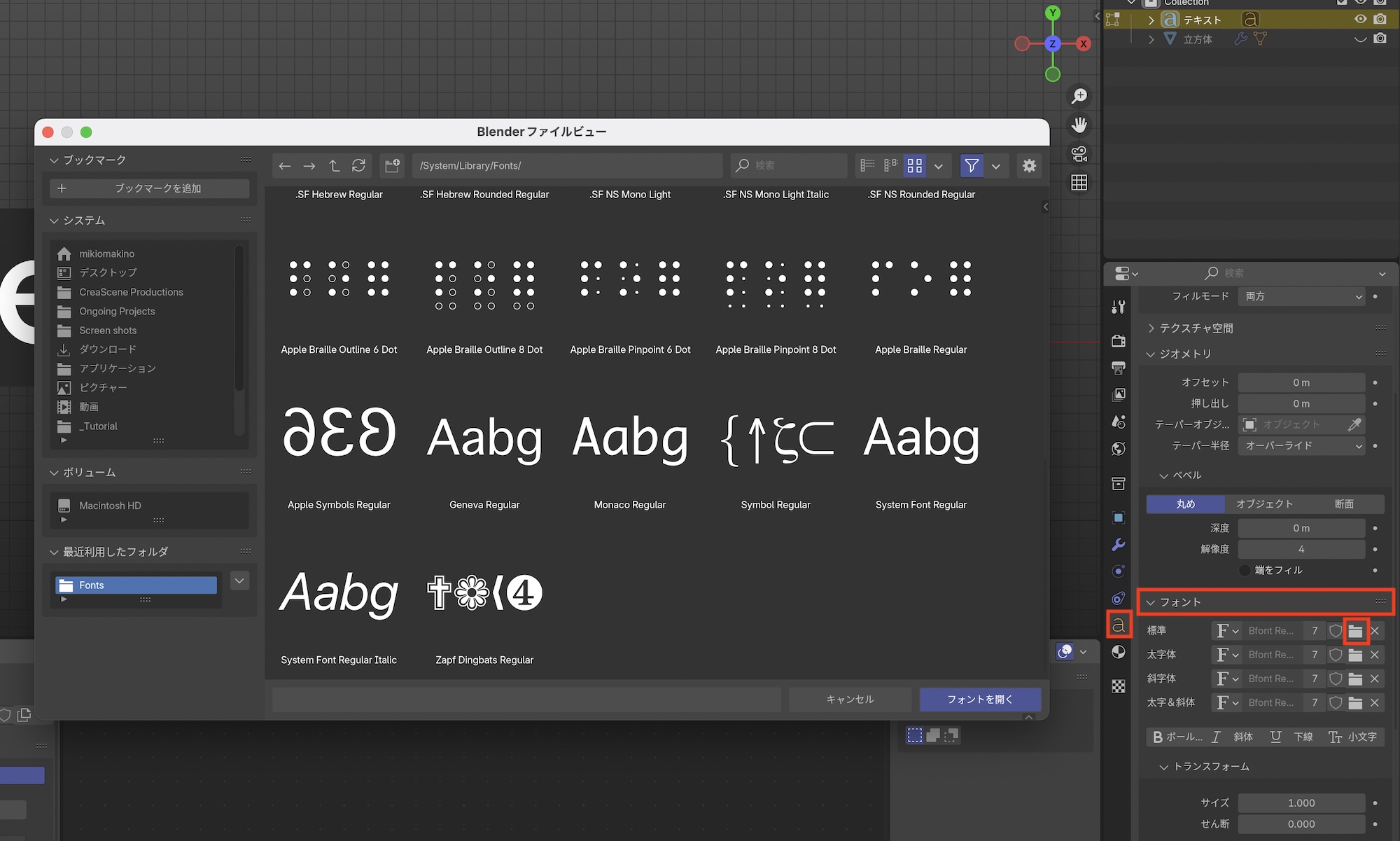Refresh the file list
The width and height of the screenshot is (1400, 841).
358,166
